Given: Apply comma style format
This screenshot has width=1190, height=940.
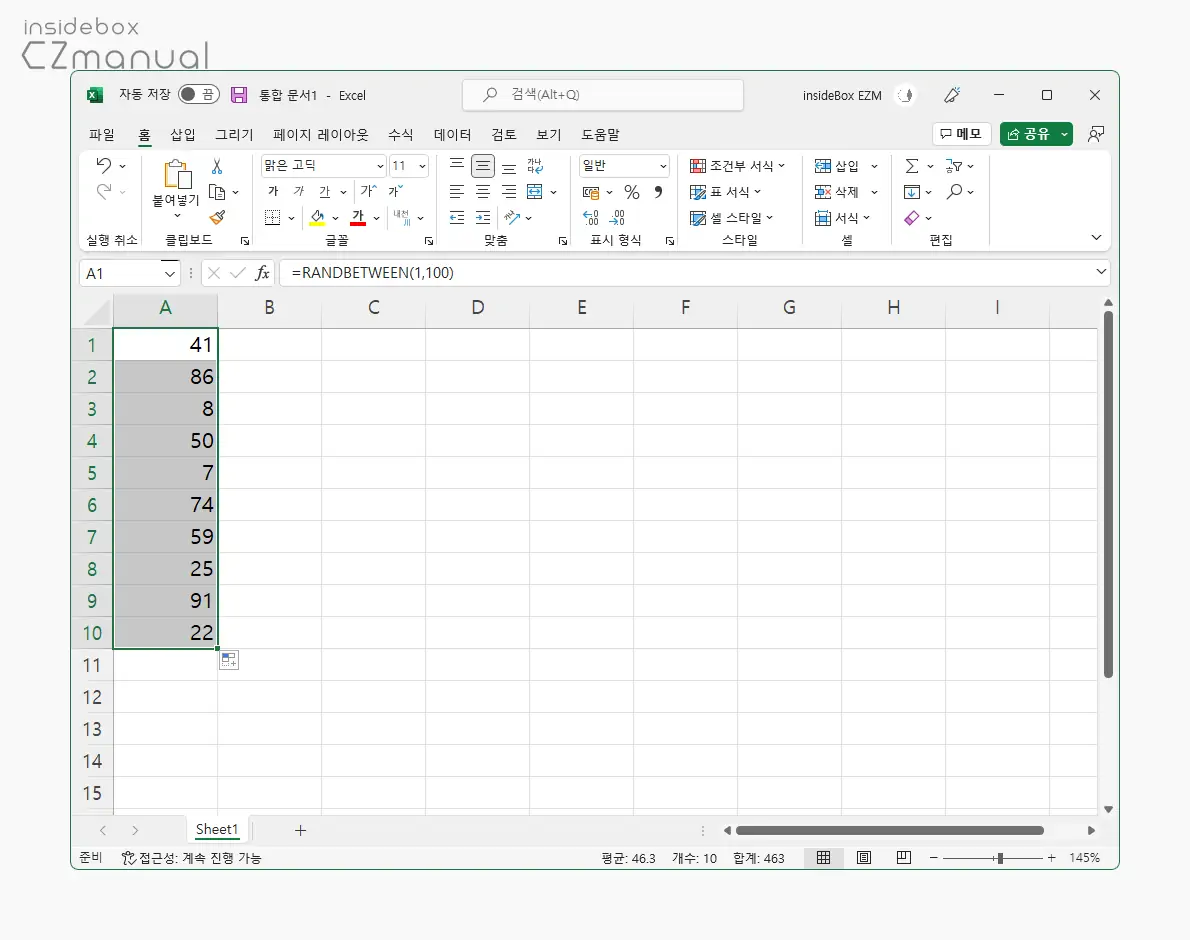Looking at the screenshot, I should point(658,192).
